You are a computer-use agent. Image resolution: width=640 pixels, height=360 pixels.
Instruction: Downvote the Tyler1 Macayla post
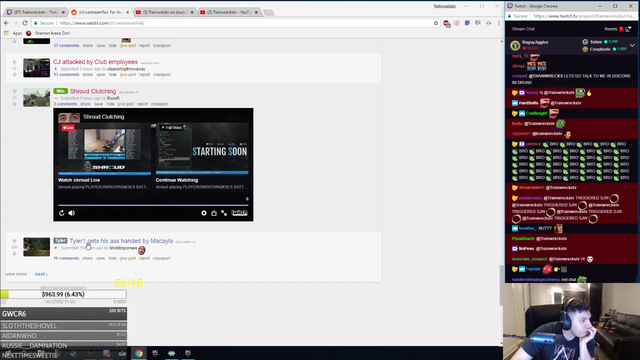coord(15,253)
